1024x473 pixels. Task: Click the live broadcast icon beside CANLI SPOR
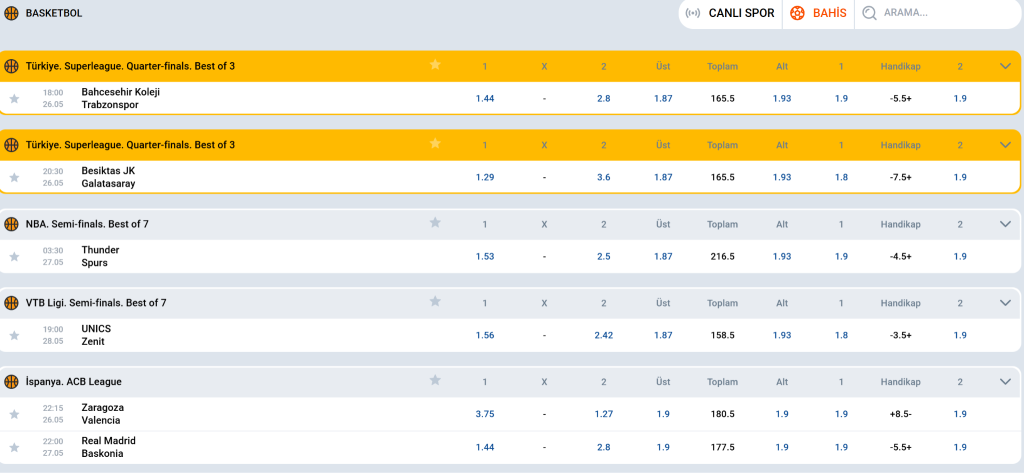click(x=694, y=13)
